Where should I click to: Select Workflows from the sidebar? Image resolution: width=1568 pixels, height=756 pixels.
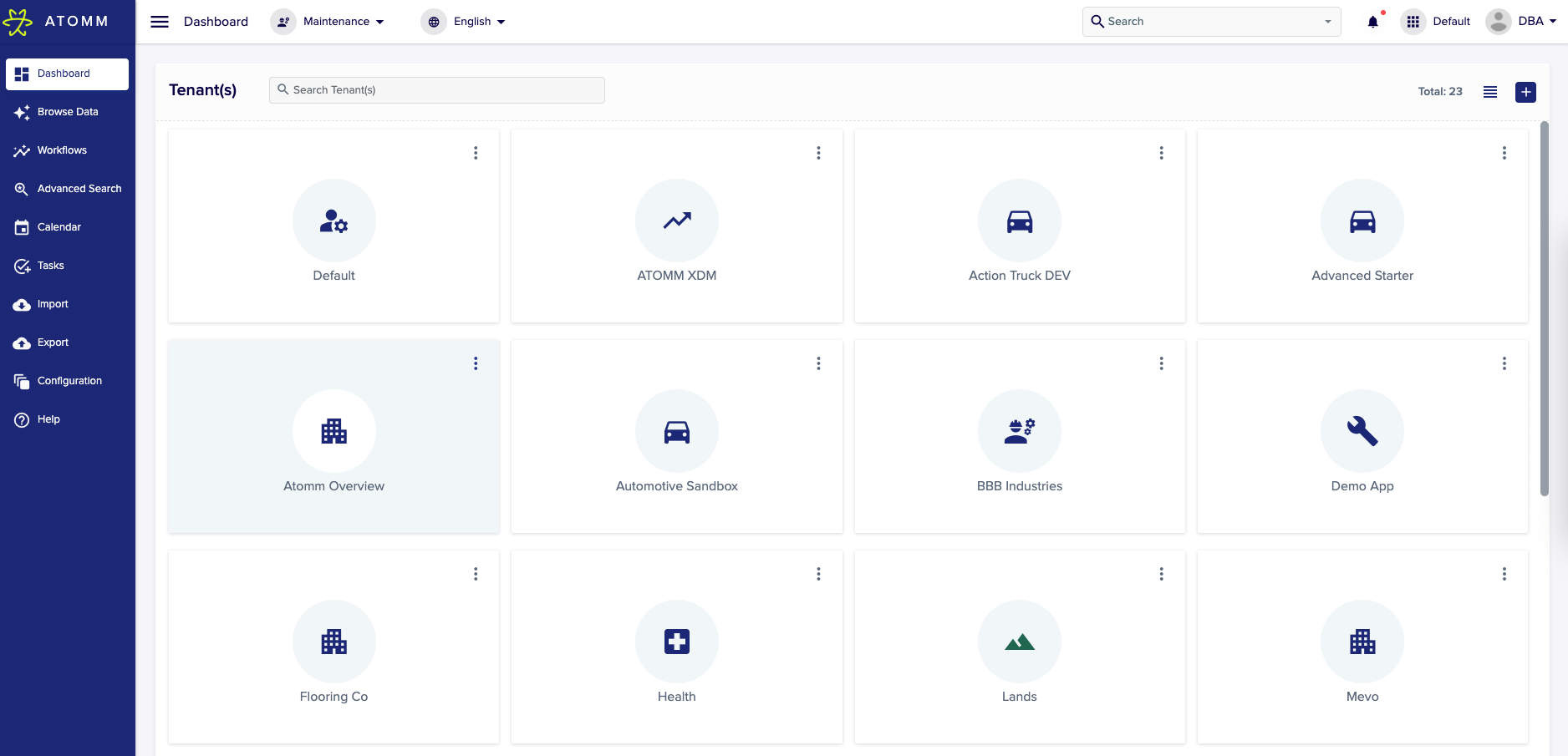(x=62, y=150)
